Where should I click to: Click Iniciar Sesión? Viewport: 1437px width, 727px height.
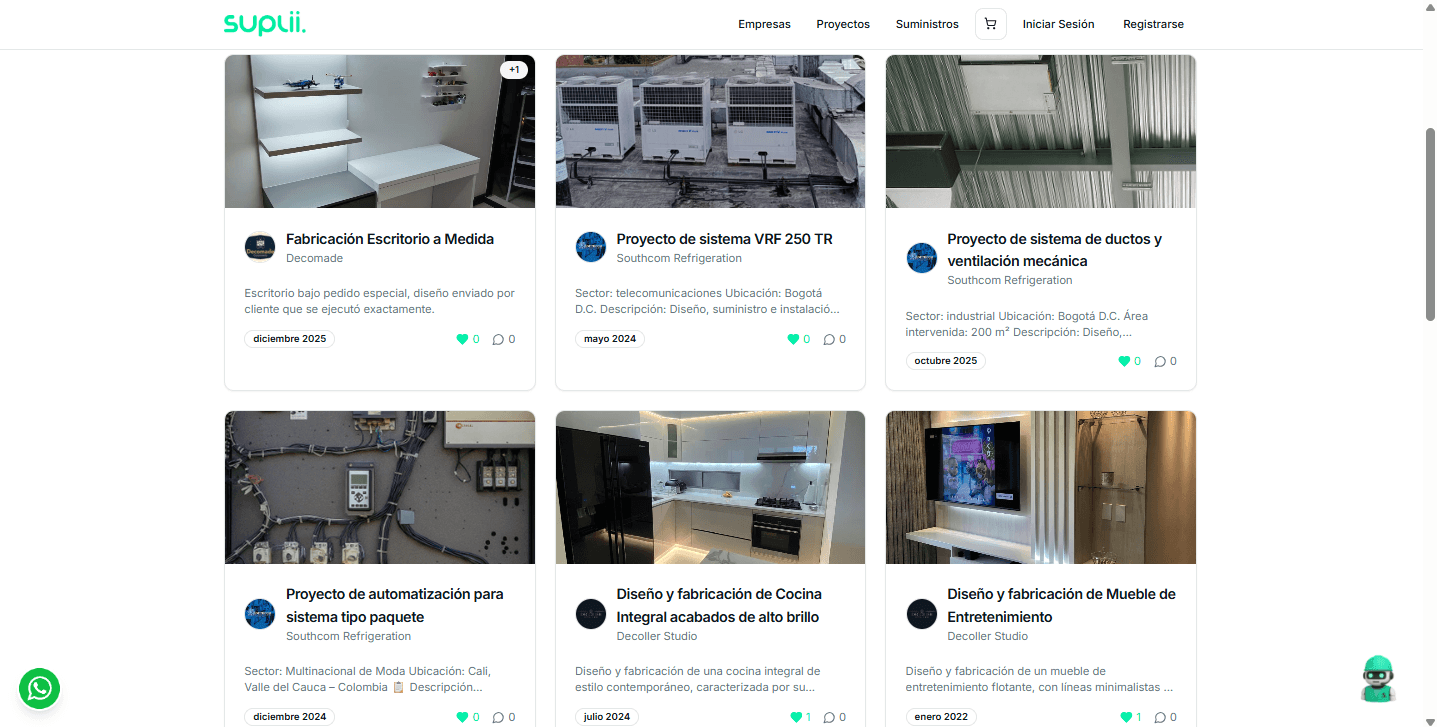click(x=1058, y=24)
